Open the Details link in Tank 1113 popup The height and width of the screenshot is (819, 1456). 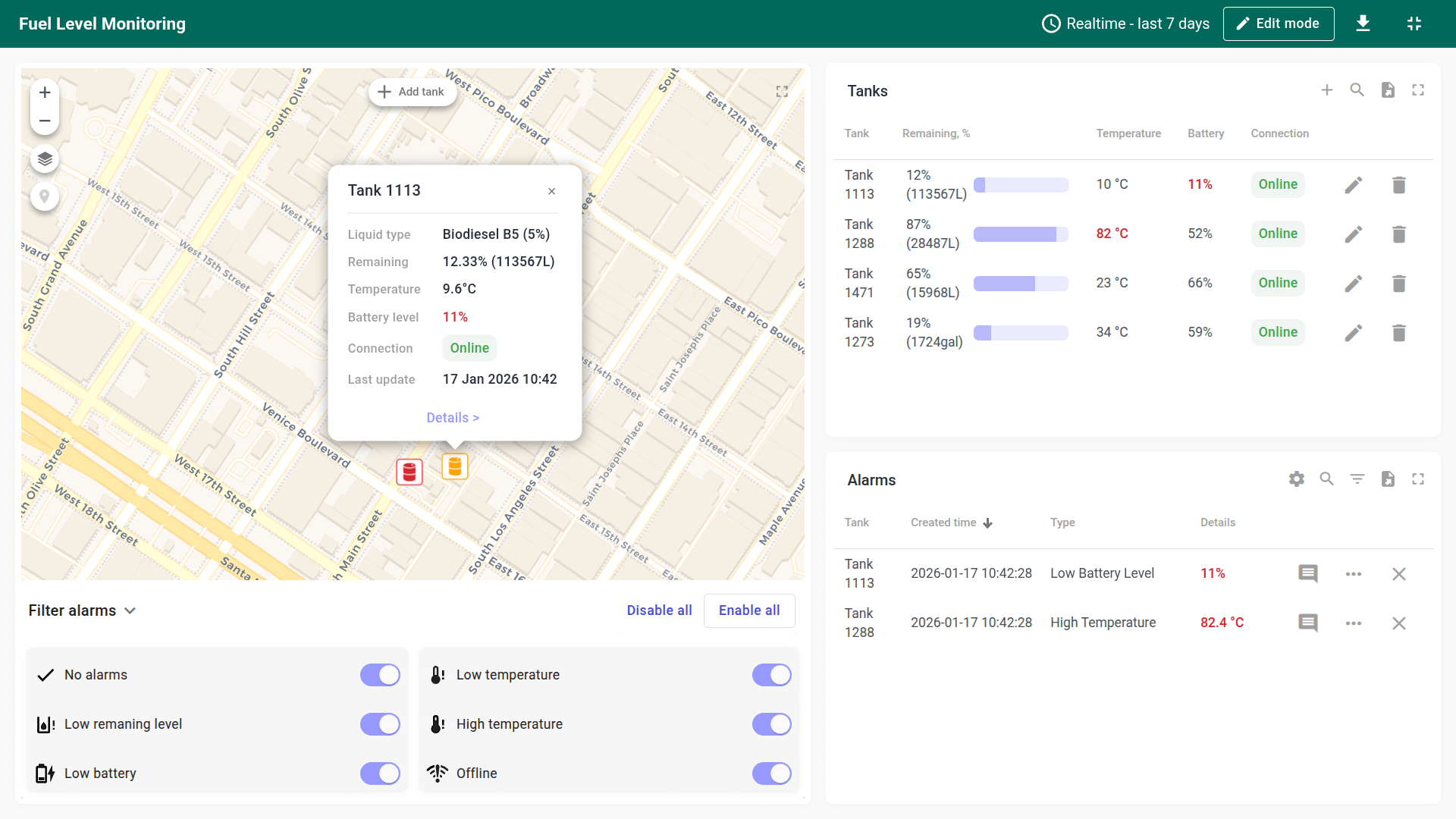tap(453, 418)
